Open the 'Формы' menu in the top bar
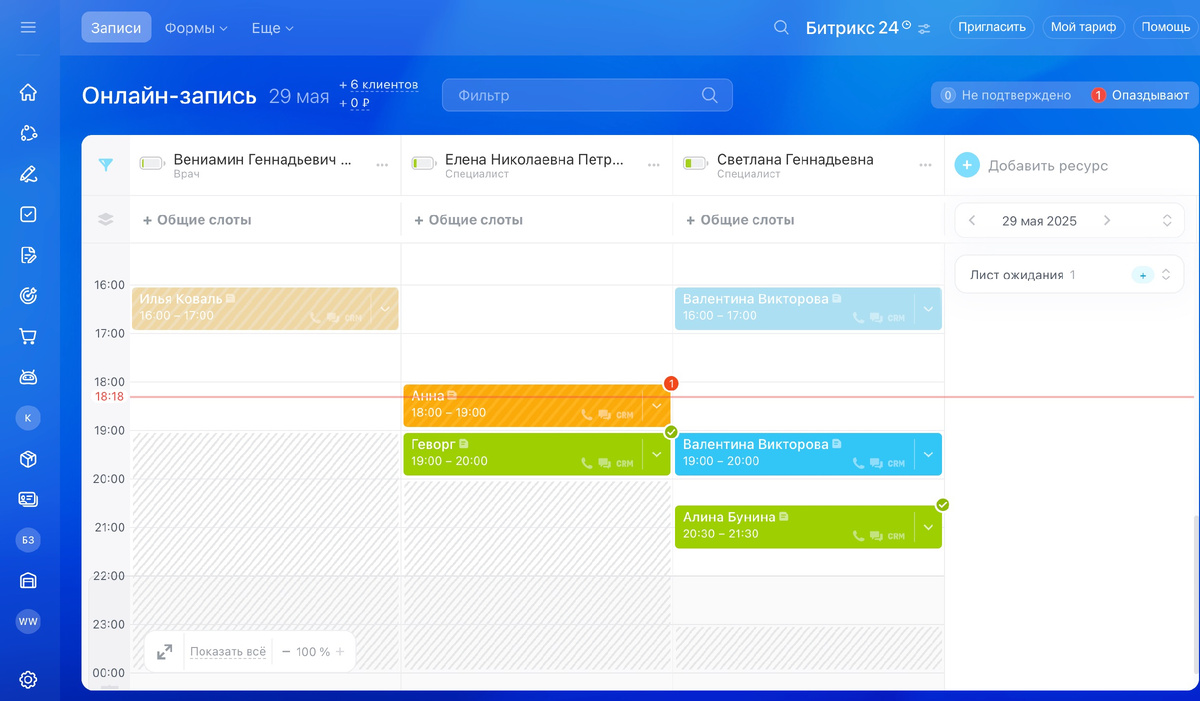This screenshot has width=1200, height=701. pos(196,27)
